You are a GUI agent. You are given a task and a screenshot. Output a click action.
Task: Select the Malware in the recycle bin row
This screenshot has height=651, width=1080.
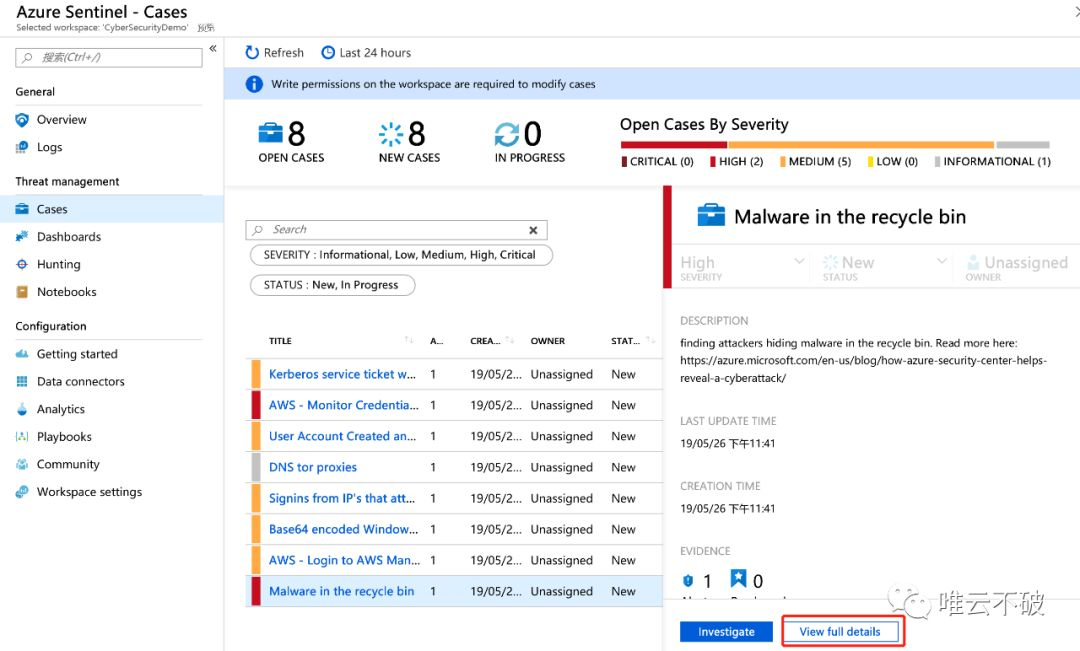pyautogui.click(x=455, y=591)
